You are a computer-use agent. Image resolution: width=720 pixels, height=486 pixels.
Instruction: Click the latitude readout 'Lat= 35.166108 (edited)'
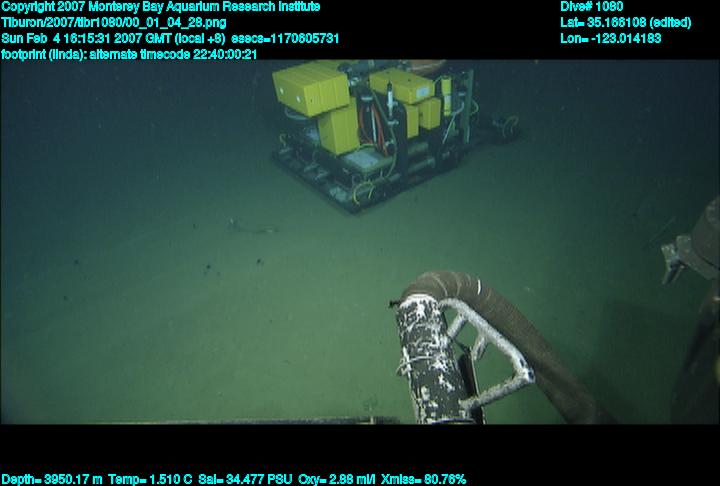point(625,23)
